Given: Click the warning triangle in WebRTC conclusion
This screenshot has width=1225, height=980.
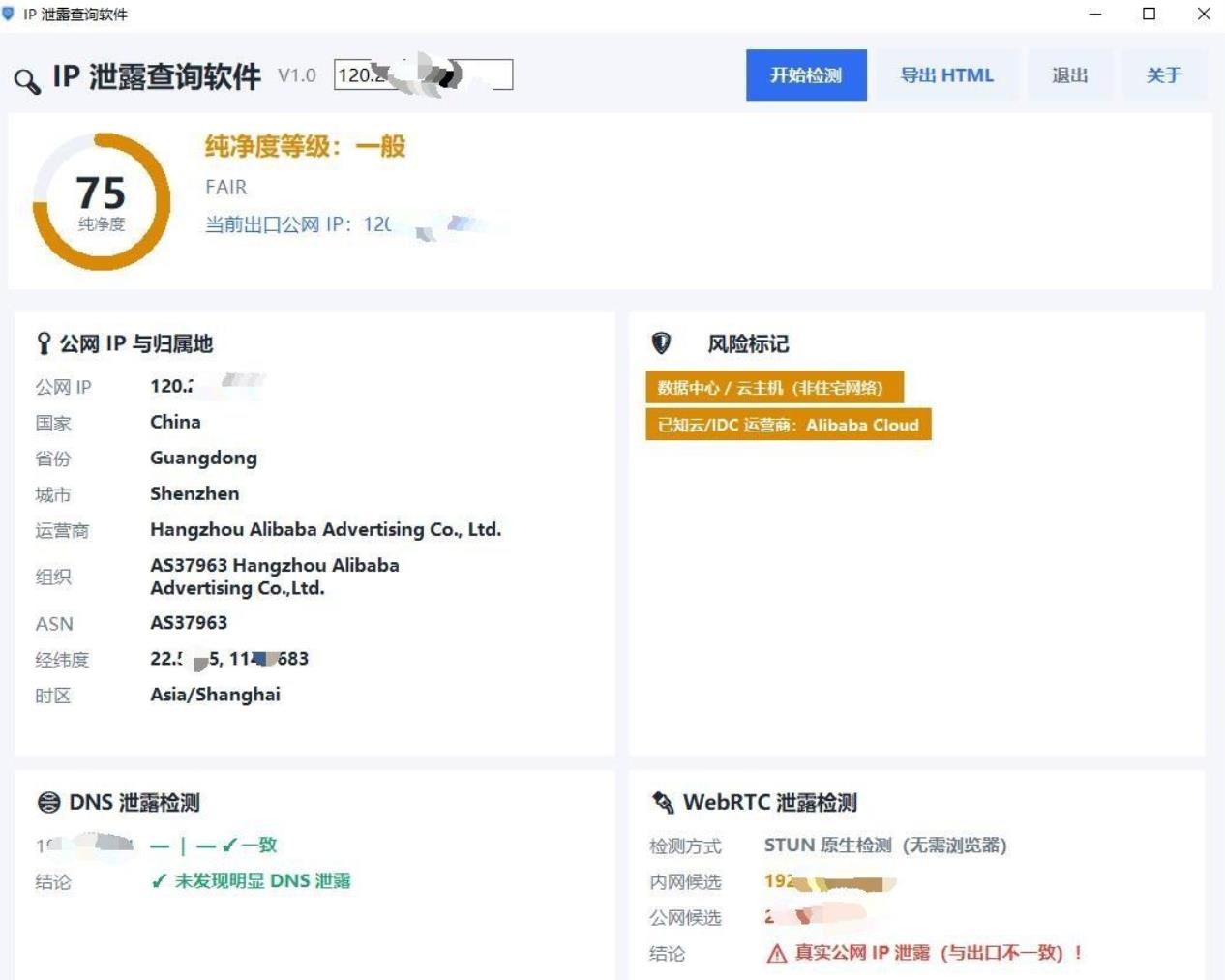Looking at the screenshot, I should click(776, 954).
